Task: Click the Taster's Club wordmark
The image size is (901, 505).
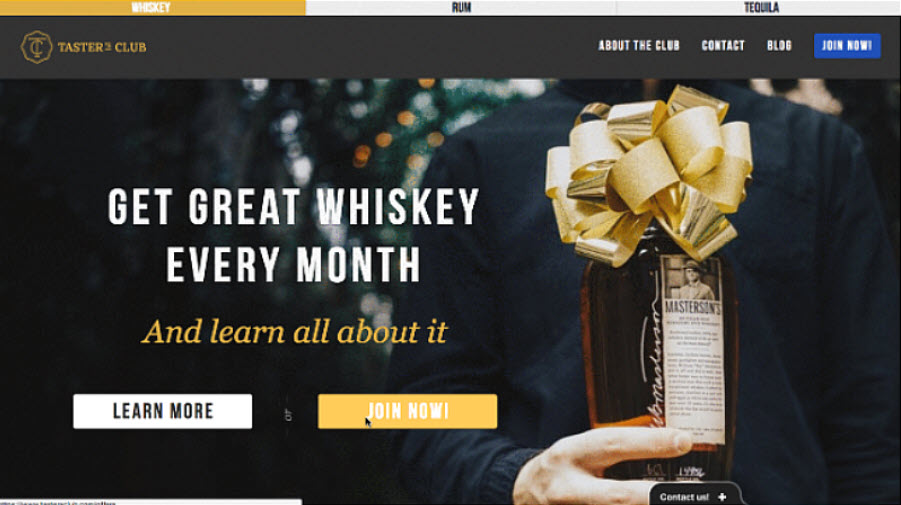Action: pyautogui.click(x=102, y=47)
